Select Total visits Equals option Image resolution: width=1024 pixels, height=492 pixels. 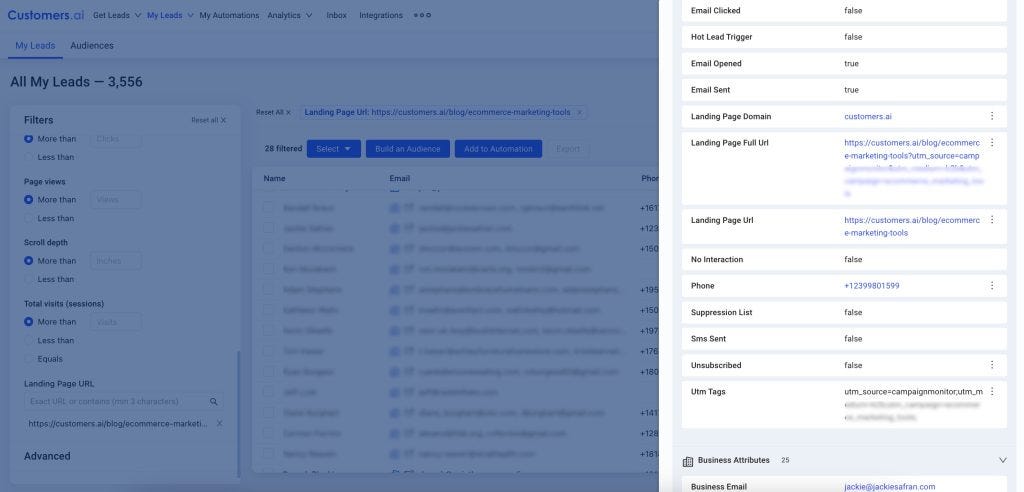(29, 359)
